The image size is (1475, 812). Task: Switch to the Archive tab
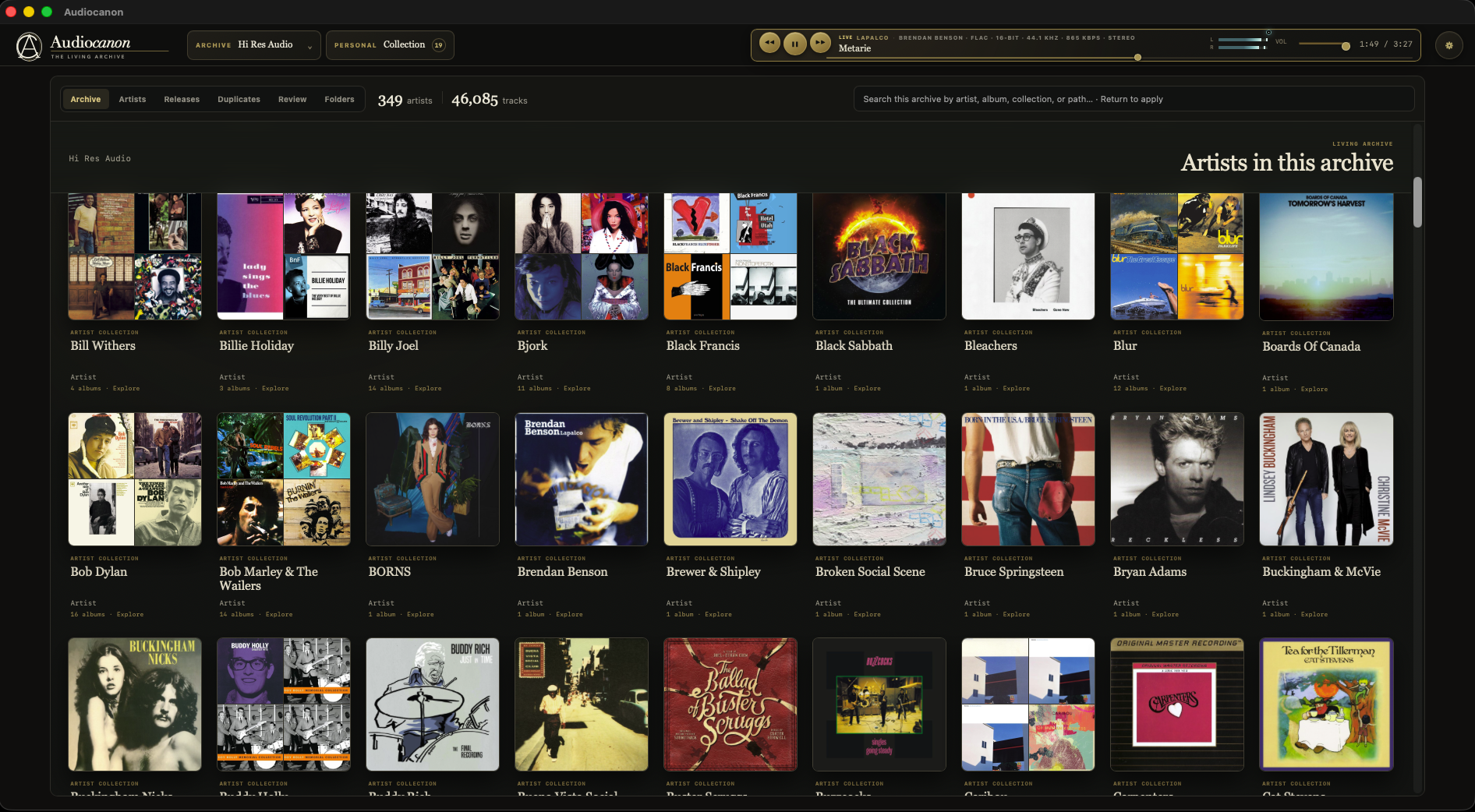tap(86, 99)
